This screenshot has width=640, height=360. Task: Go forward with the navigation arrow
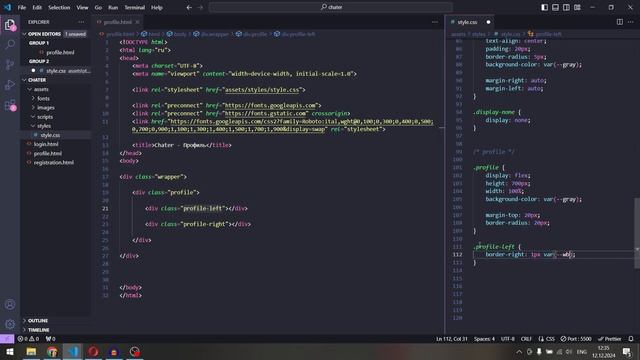click(x=200, y=7)
